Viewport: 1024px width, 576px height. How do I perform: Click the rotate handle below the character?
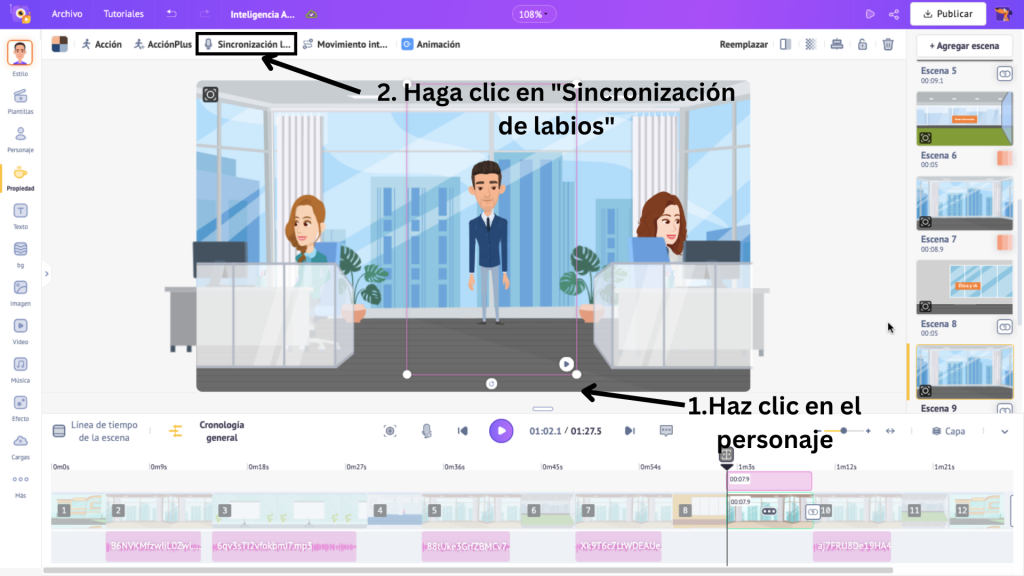pyautogui.click(x=492, y=383)
